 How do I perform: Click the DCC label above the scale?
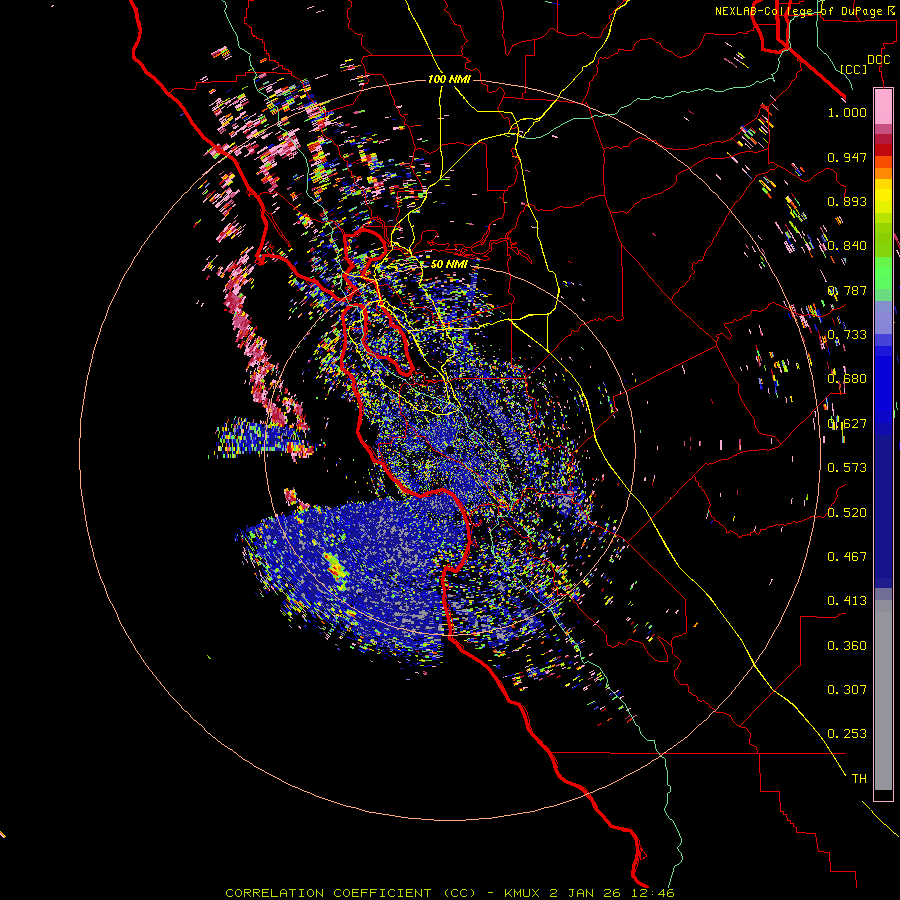point(878,60)
